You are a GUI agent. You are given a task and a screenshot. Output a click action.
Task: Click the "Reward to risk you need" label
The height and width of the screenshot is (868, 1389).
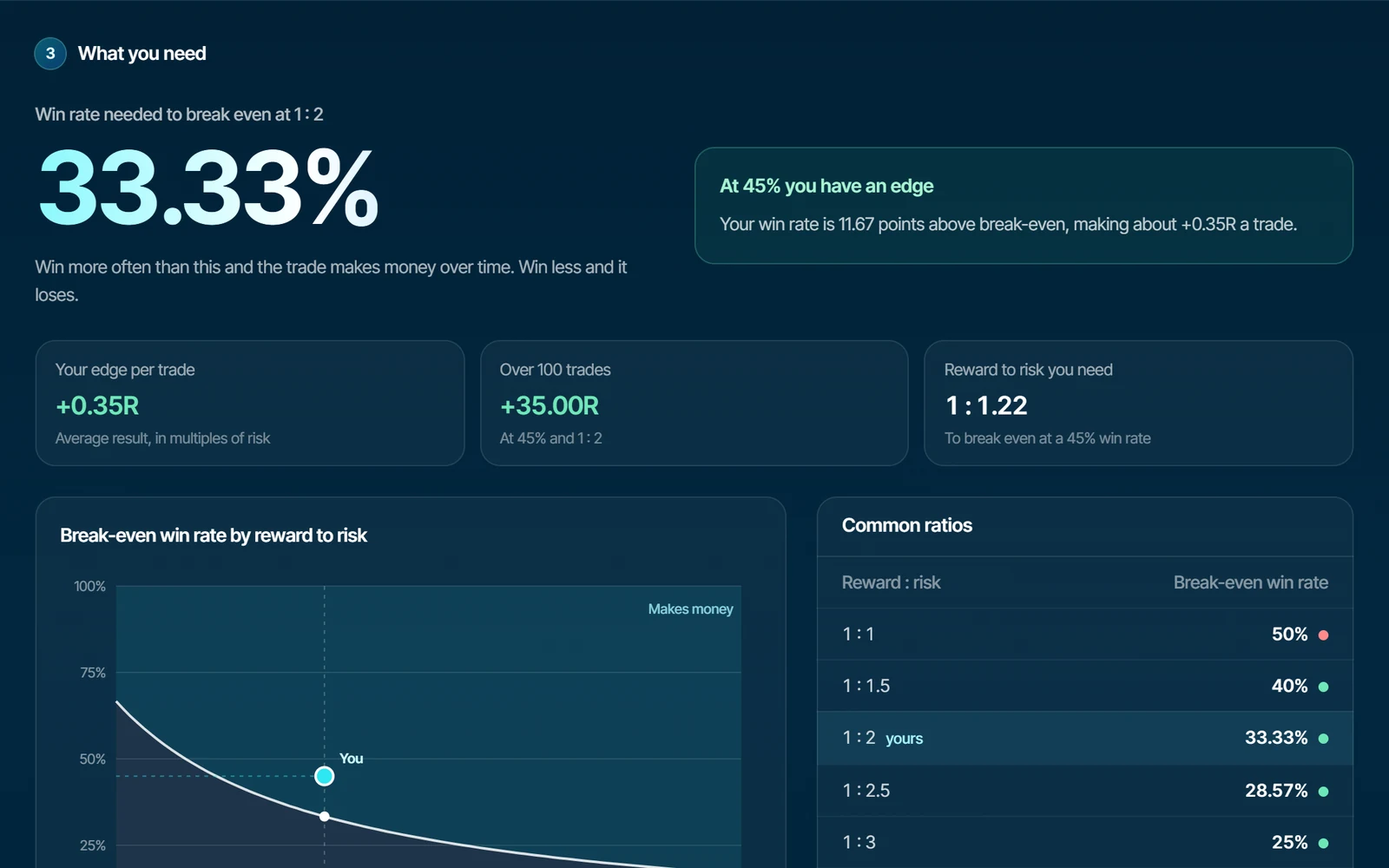(1028, 370)
